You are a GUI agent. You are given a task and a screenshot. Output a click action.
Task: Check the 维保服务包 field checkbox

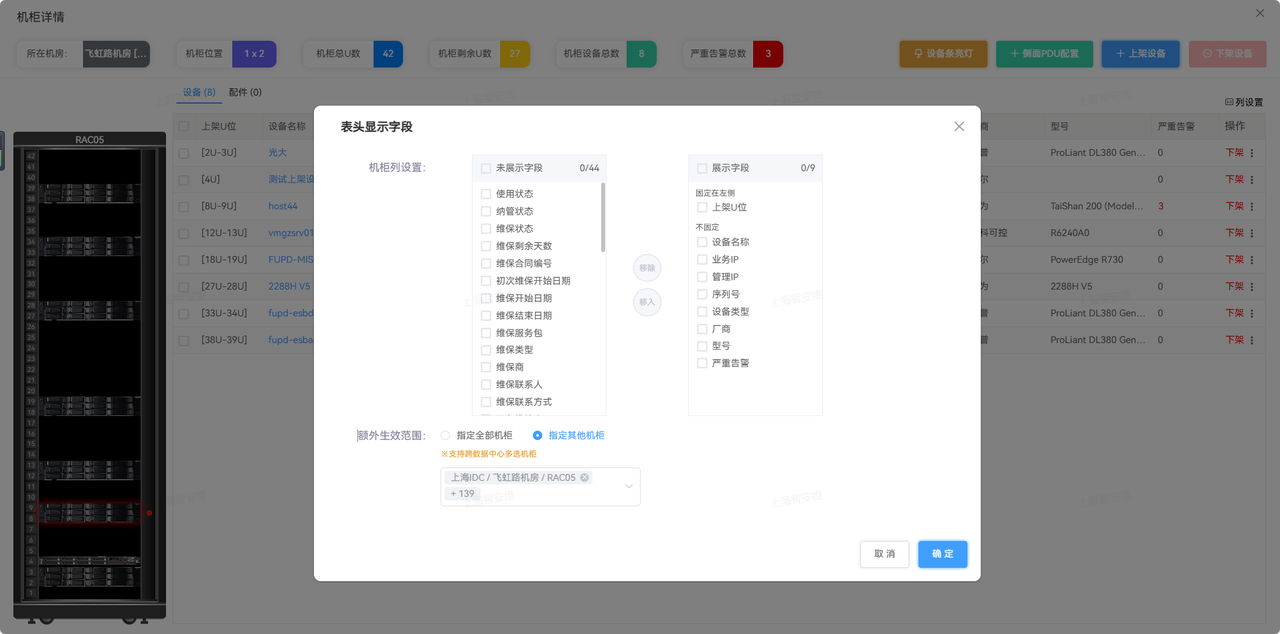[486, 333]
